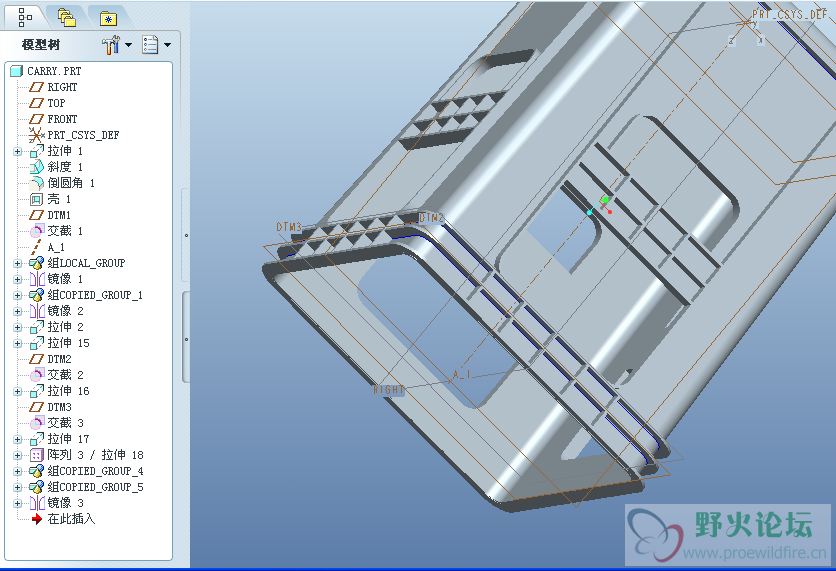The width and height of the screenshot is (836, 571).
Task: Select 镜像 3 feature label
Action: point(66,503)
